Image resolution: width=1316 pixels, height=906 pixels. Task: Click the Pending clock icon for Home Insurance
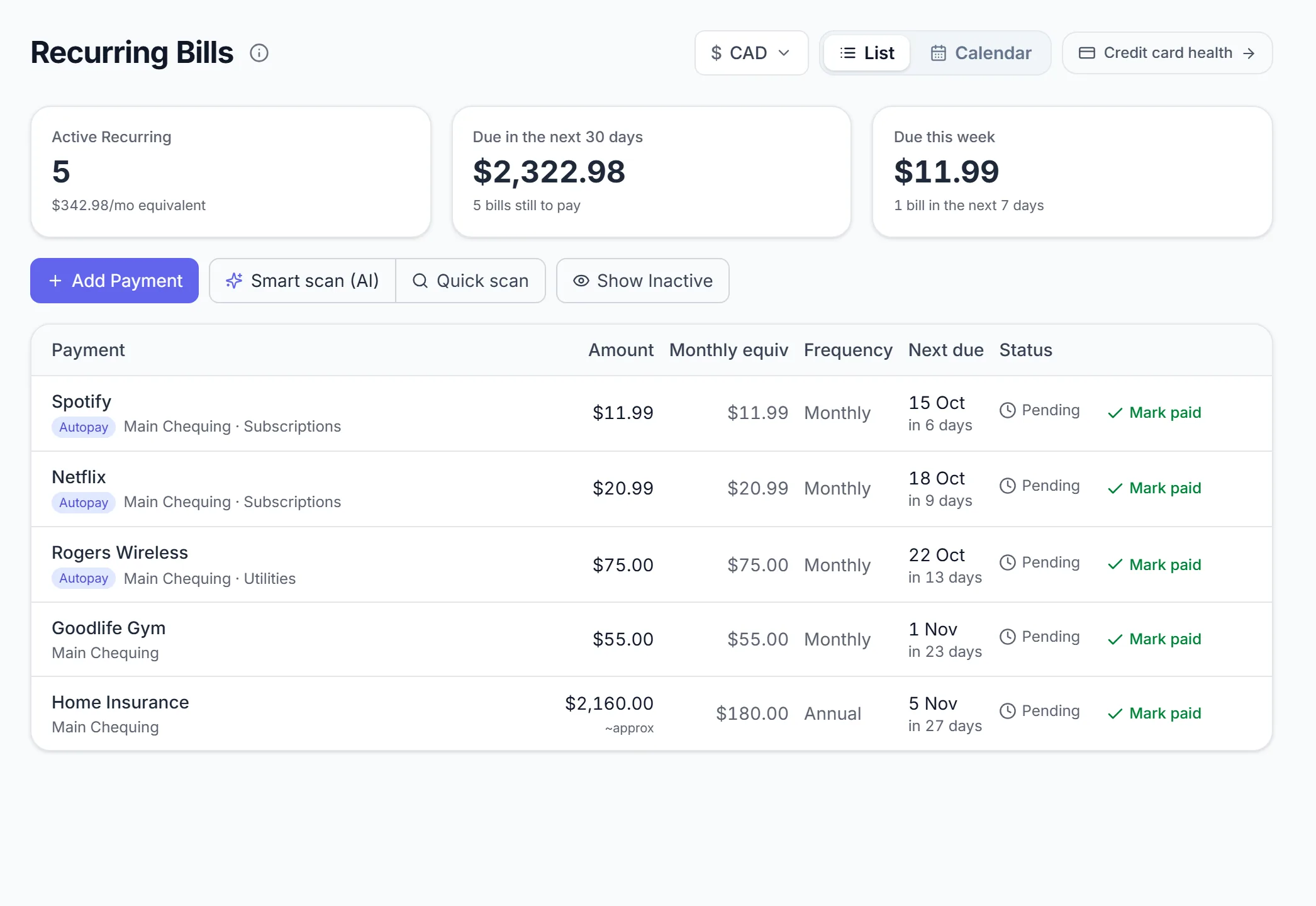tap(1008, 711)
